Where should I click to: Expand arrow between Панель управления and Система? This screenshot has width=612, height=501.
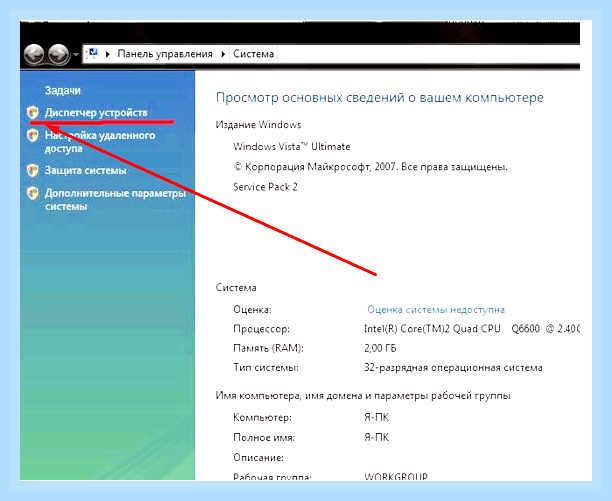(223, 54)
